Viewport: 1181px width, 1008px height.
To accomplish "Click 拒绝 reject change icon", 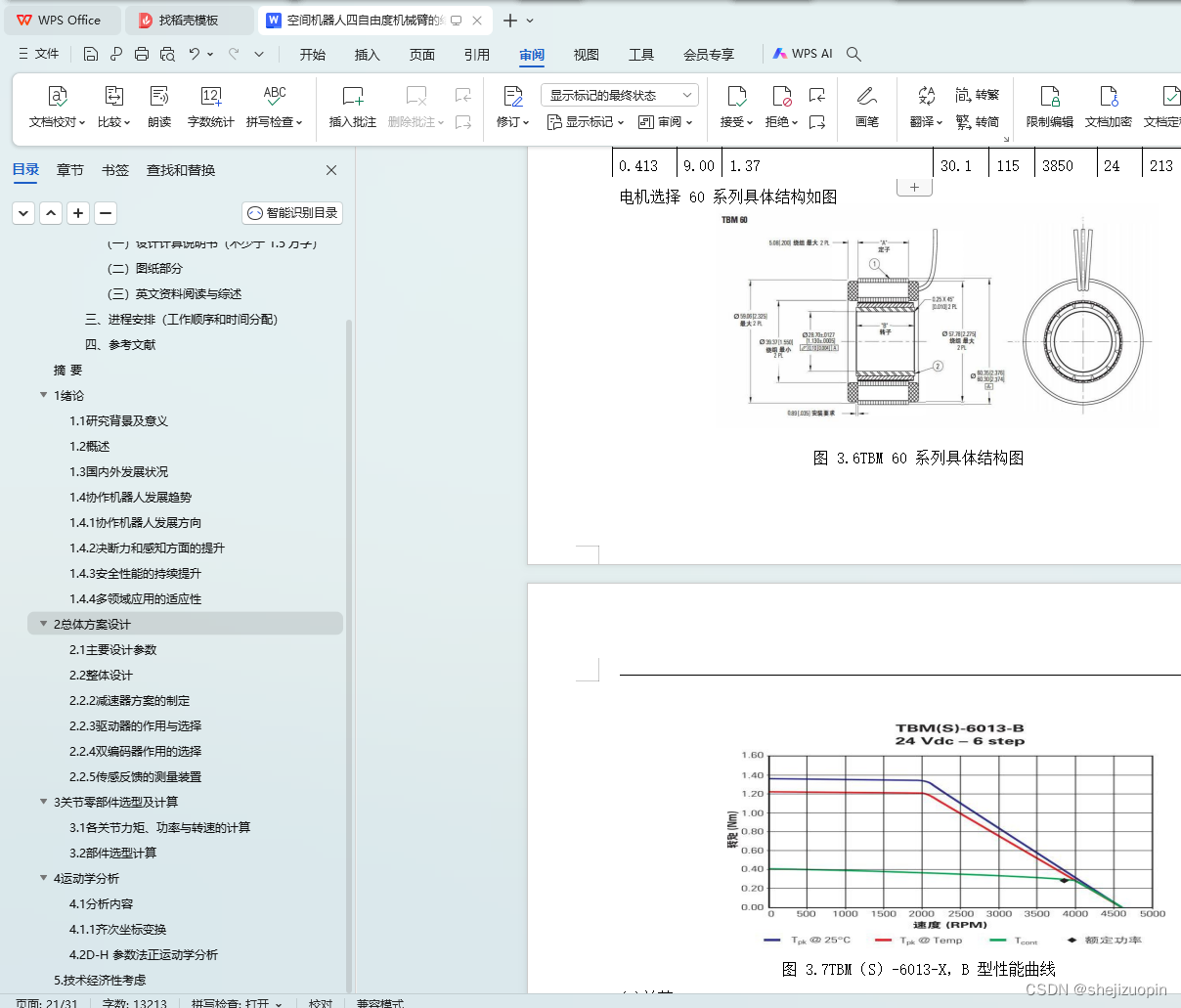I will (782, 107).
